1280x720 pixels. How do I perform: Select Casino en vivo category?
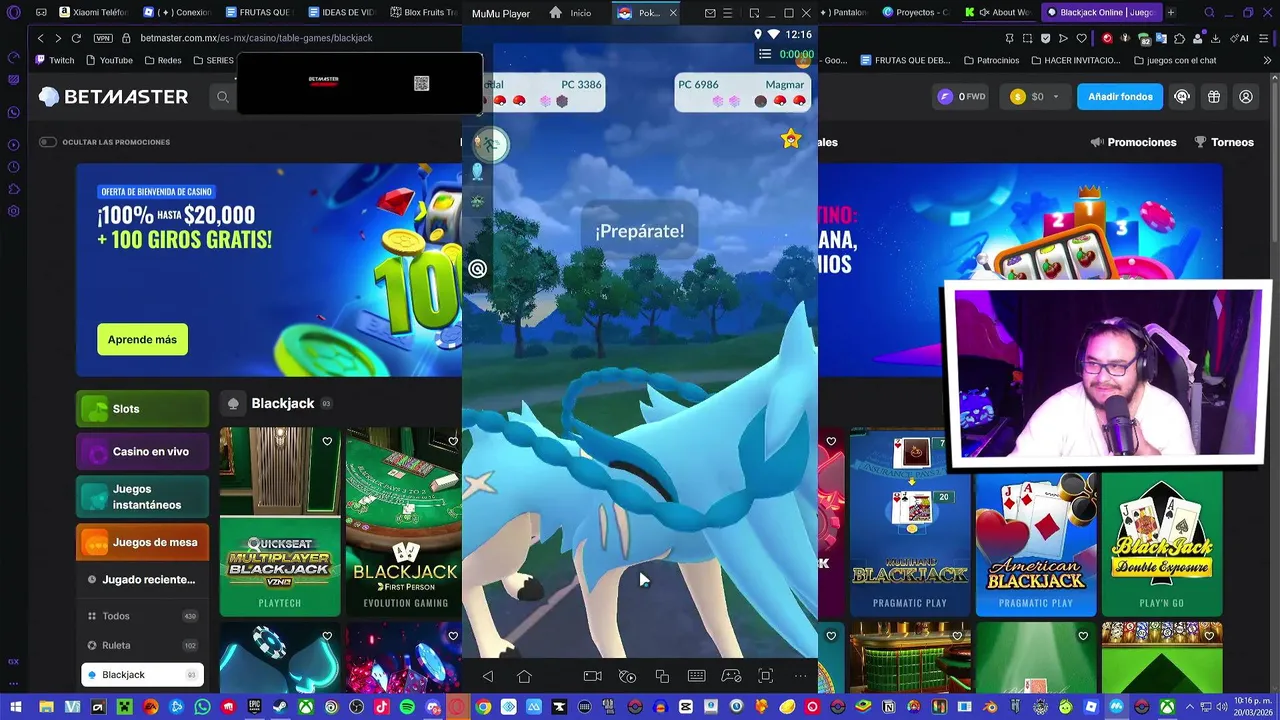tap(142, 452)
